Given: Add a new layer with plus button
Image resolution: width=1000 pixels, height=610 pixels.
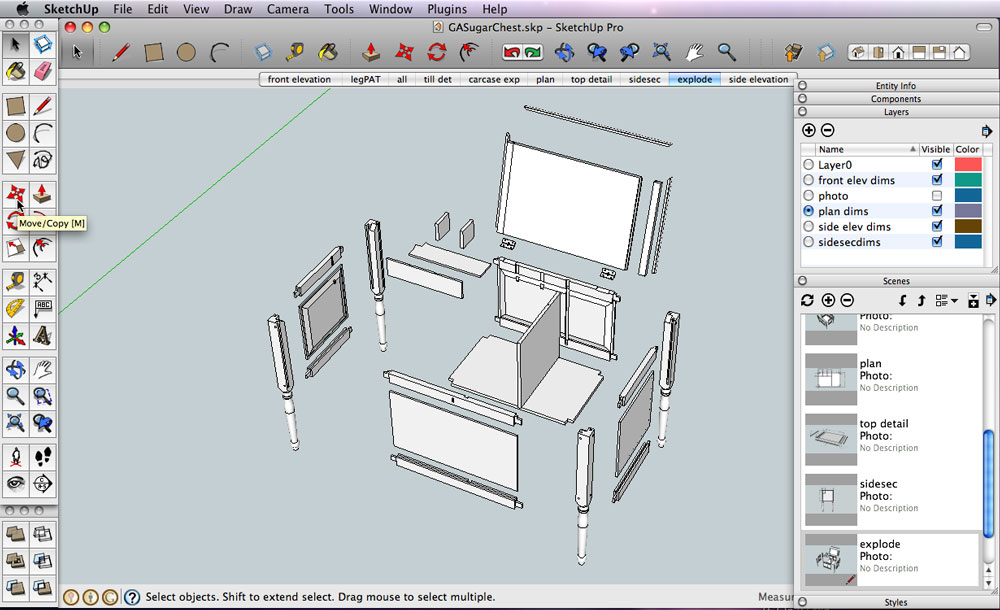Looking at the screenshot, I should tap(810, 131).
